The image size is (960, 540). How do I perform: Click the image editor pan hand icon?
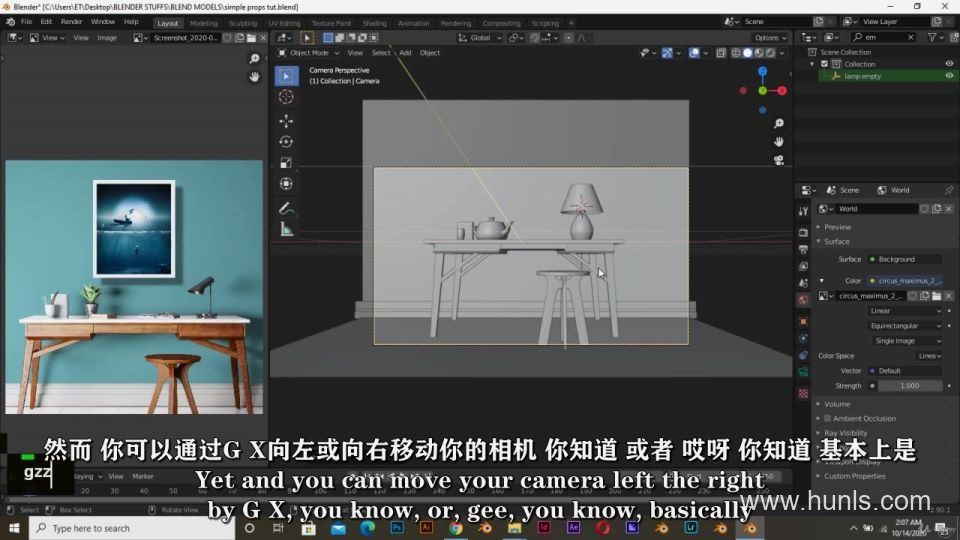tap(254, 77)
